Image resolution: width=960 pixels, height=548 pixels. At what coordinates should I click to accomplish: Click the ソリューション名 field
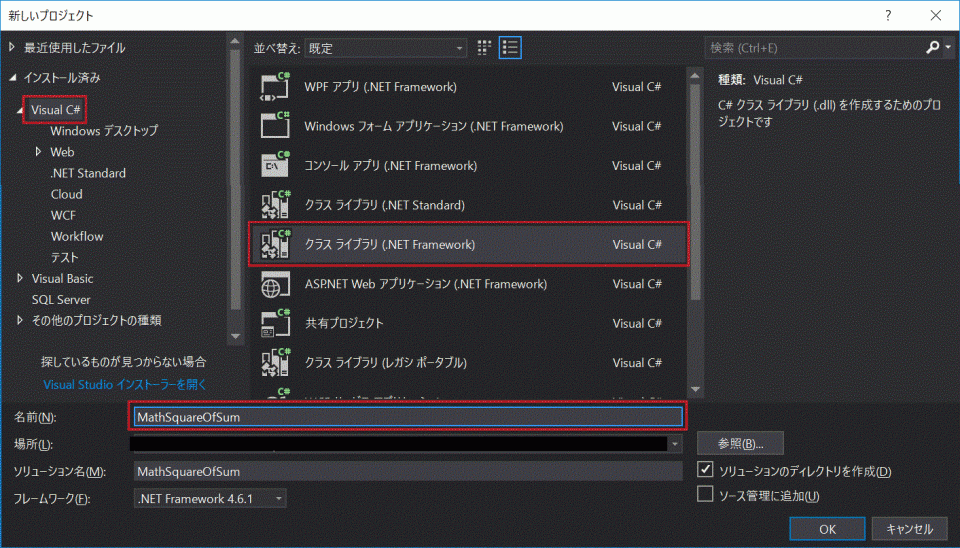408,471
